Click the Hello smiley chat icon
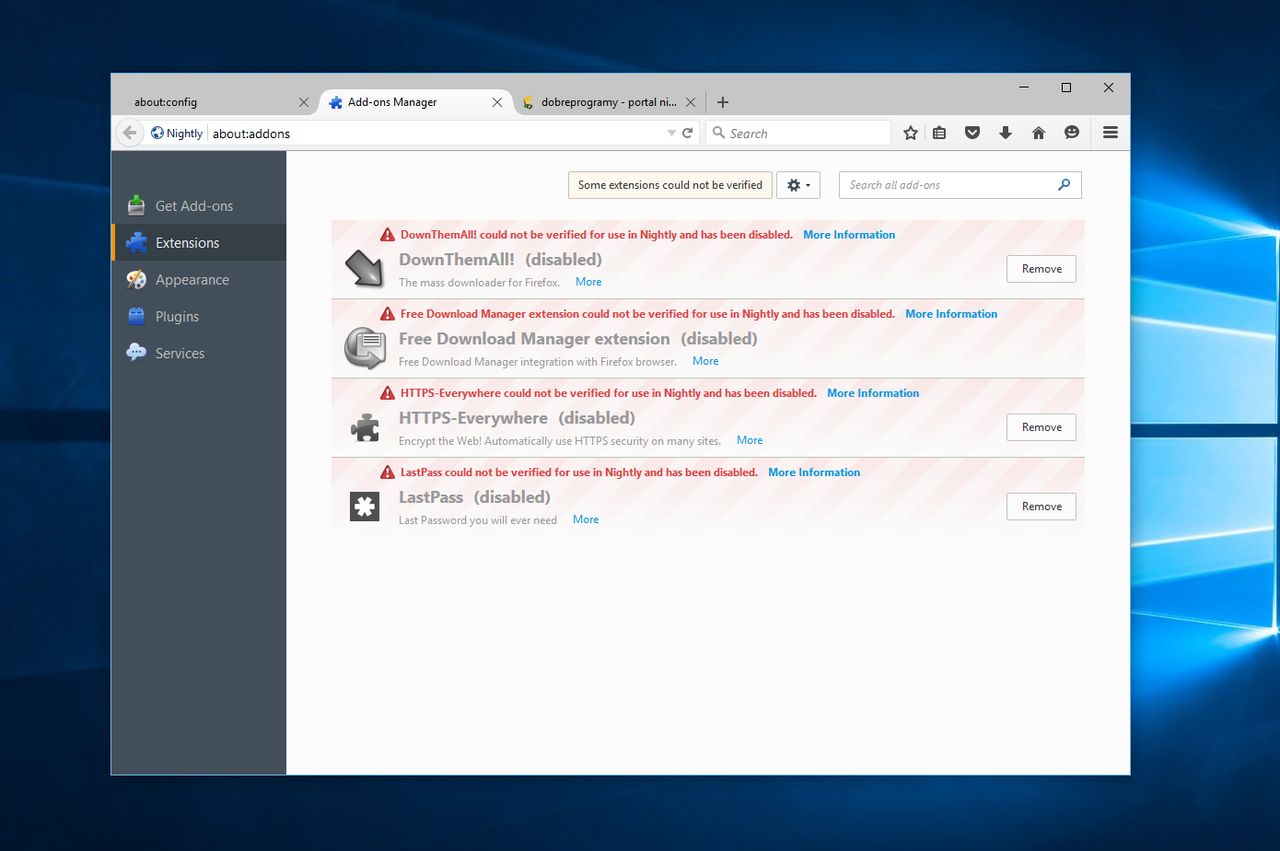The height and width of the screenshot is (851, 1280). pyautogui.click(x=1071, y=133)
